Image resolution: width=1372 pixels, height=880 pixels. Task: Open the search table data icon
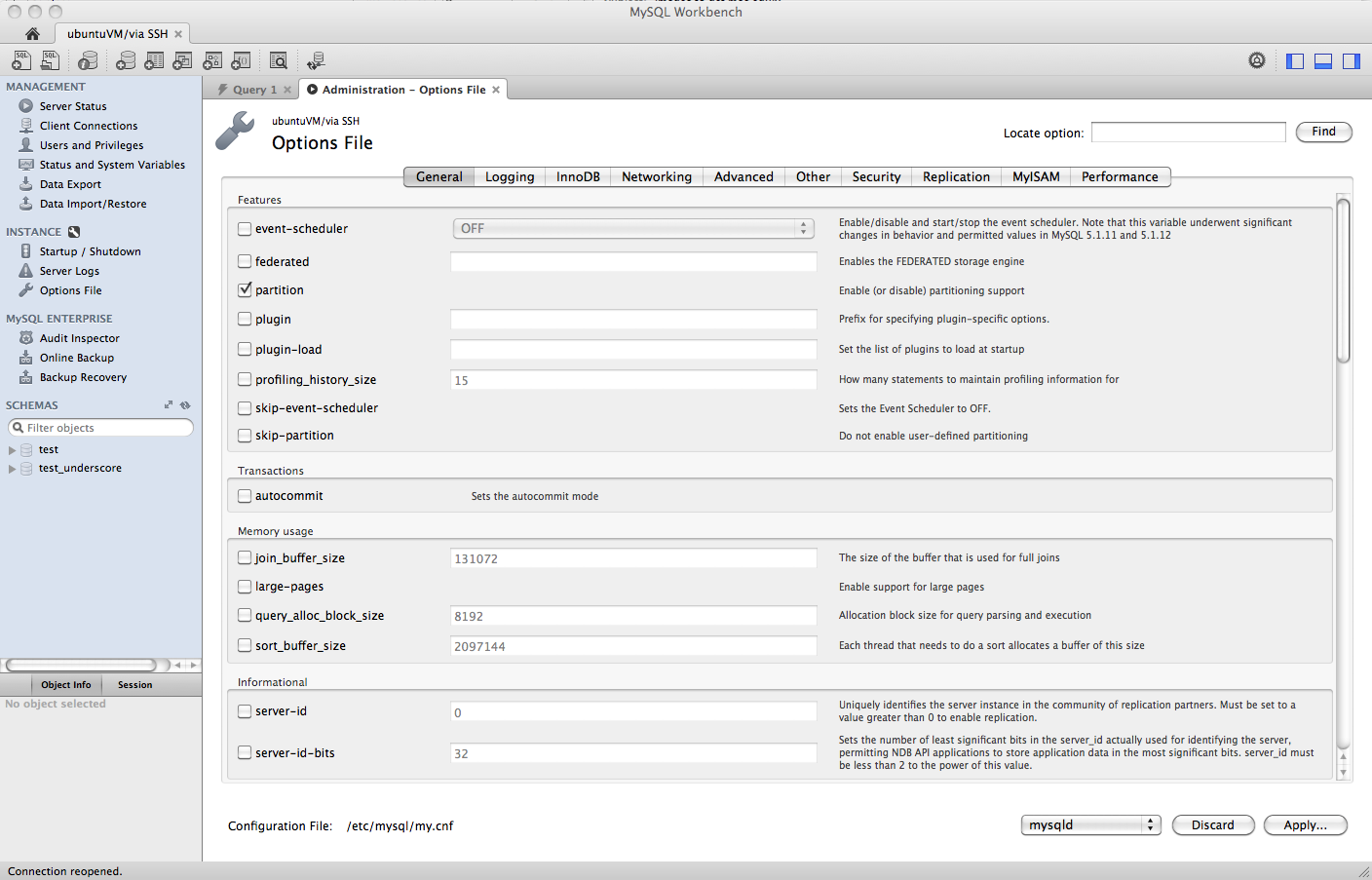point(278,60)
